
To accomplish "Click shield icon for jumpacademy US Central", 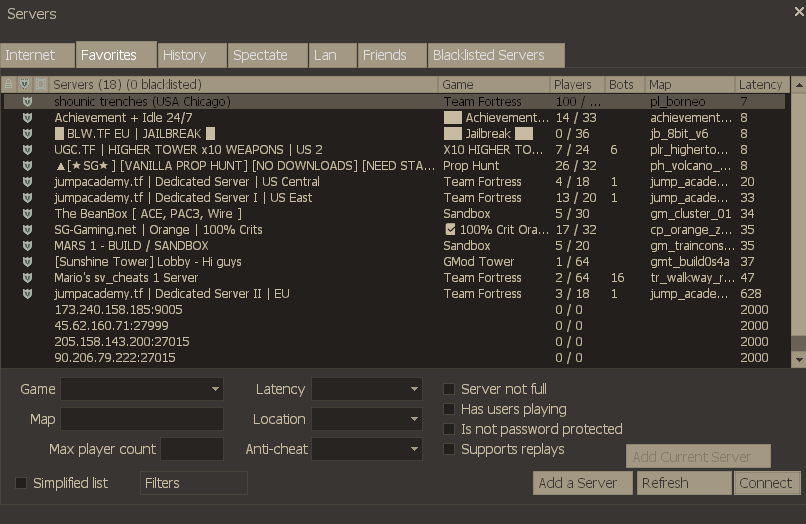I will pyautogui.click(x=27, y=182).
